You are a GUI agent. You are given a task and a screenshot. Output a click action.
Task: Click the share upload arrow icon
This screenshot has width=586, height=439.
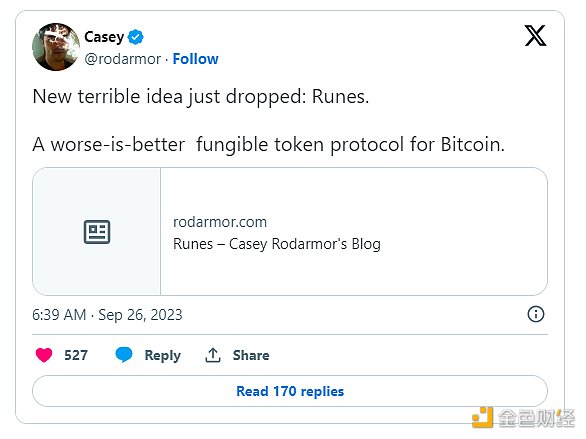click(213, 355)
